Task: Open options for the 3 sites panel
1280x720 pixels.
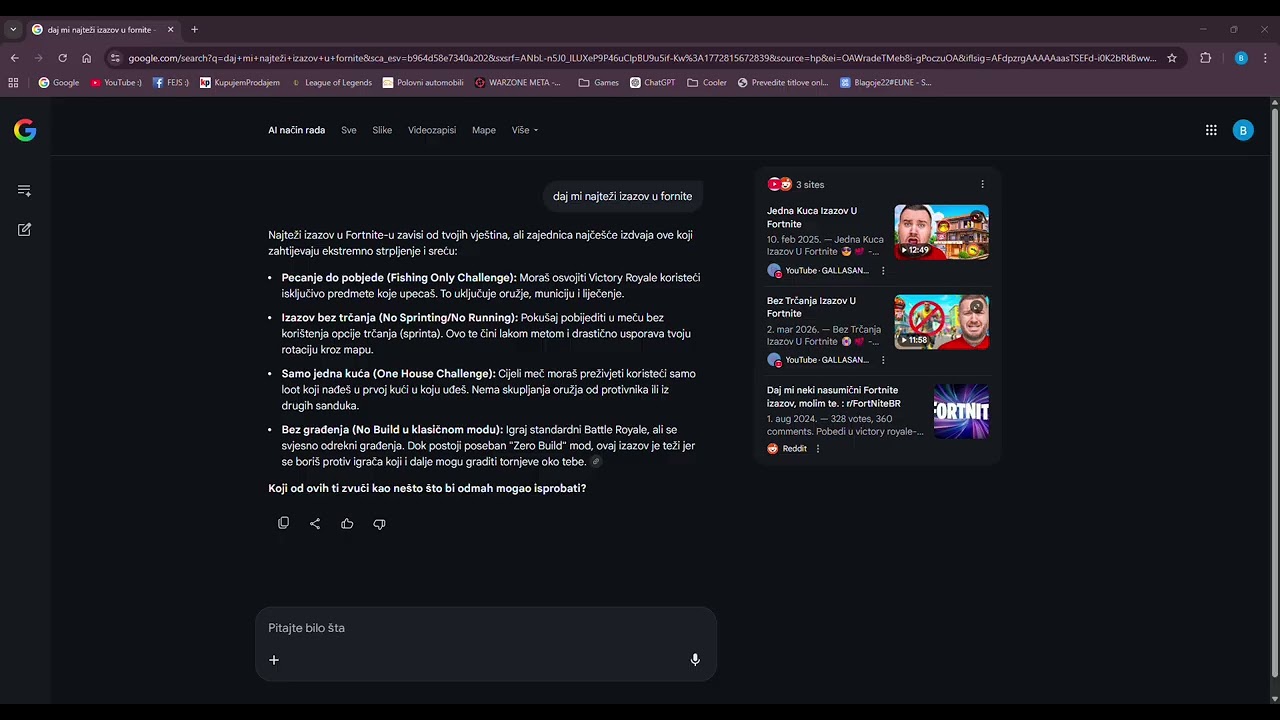Action: coord(982,184)
